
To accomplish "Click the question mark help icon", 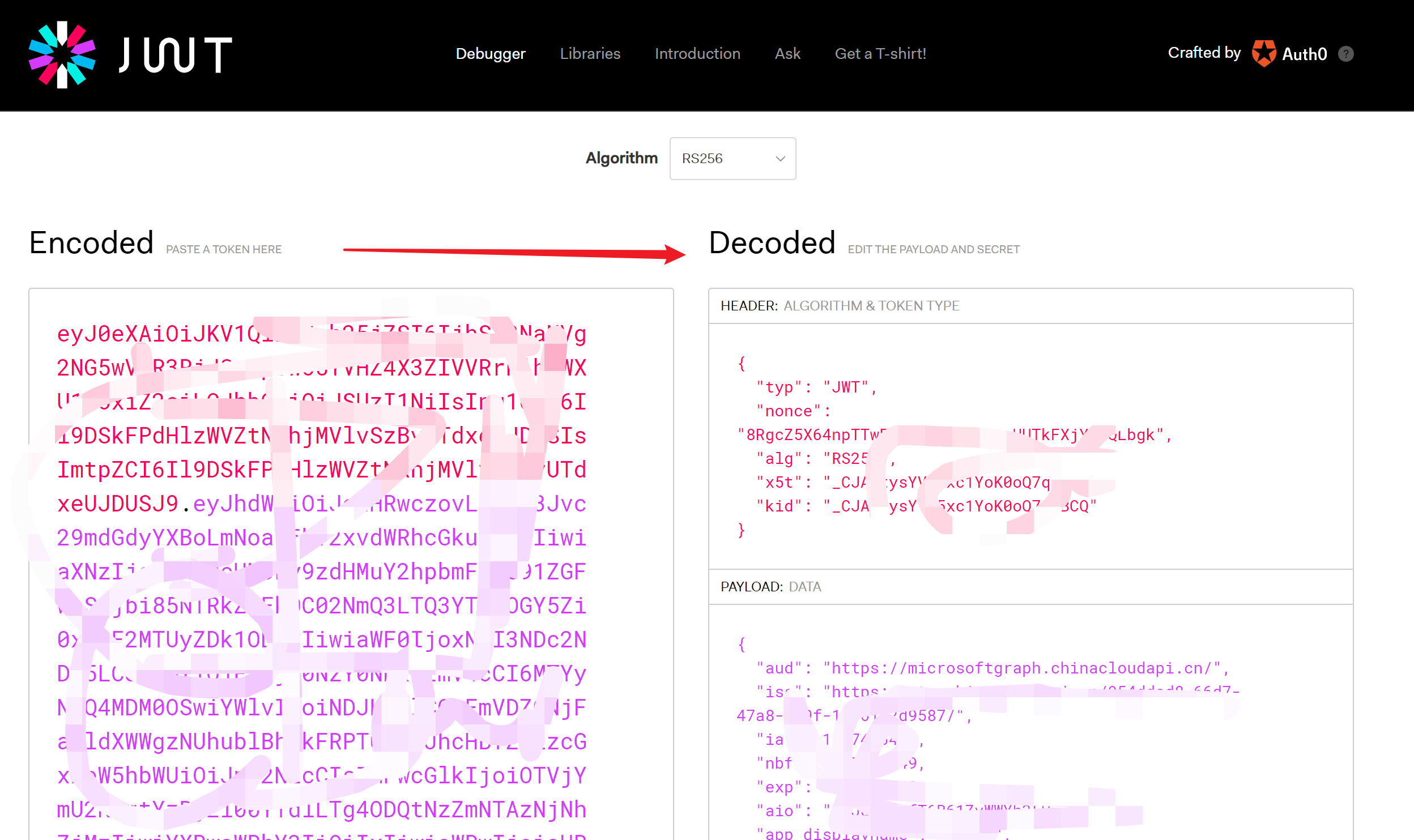I will click(x=1346, y=54).
